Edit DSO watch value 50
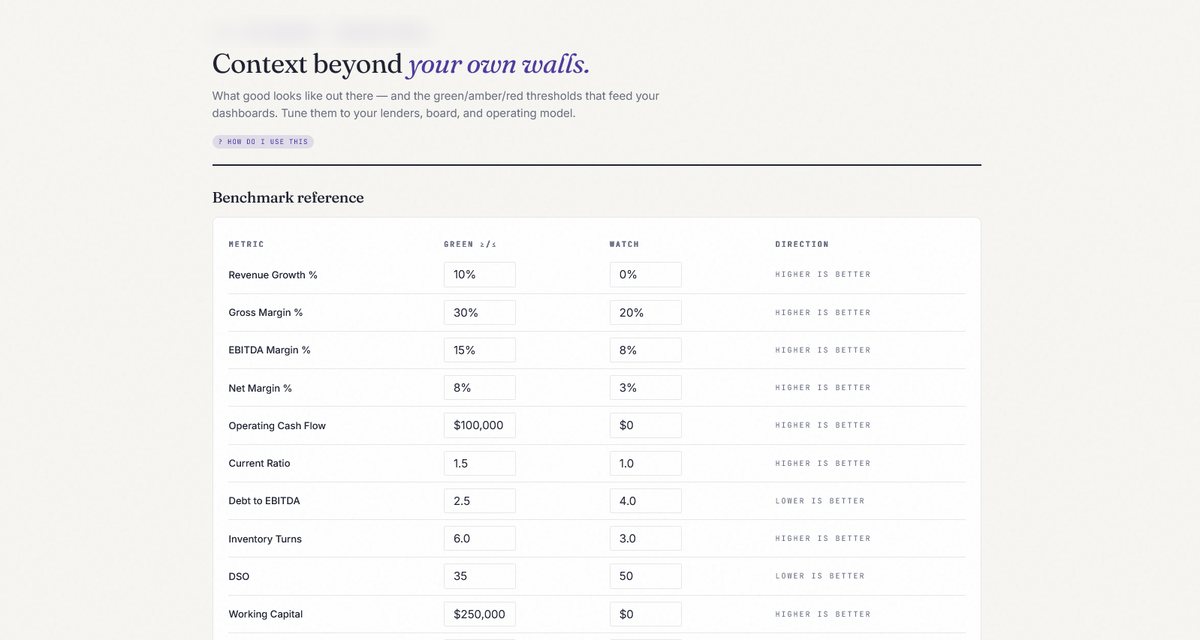The image size is (1200, 640). pyautogui.click(x=646, y=577)
